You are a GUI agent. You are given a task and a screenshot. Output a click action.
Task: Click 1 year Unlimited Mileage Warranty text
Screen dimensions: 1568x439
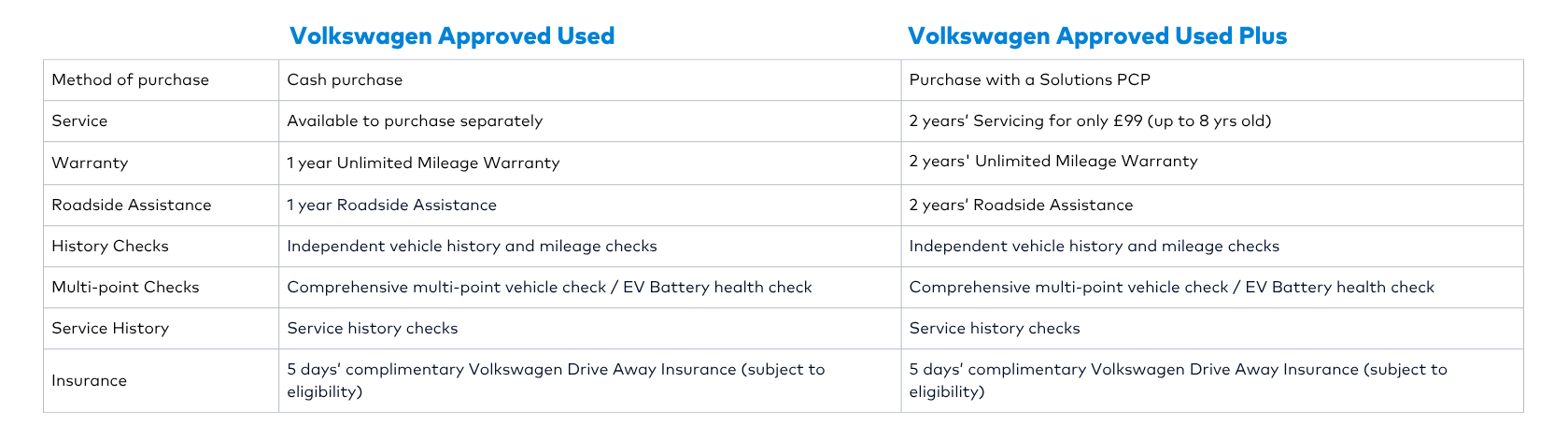(x=423, y=163)
